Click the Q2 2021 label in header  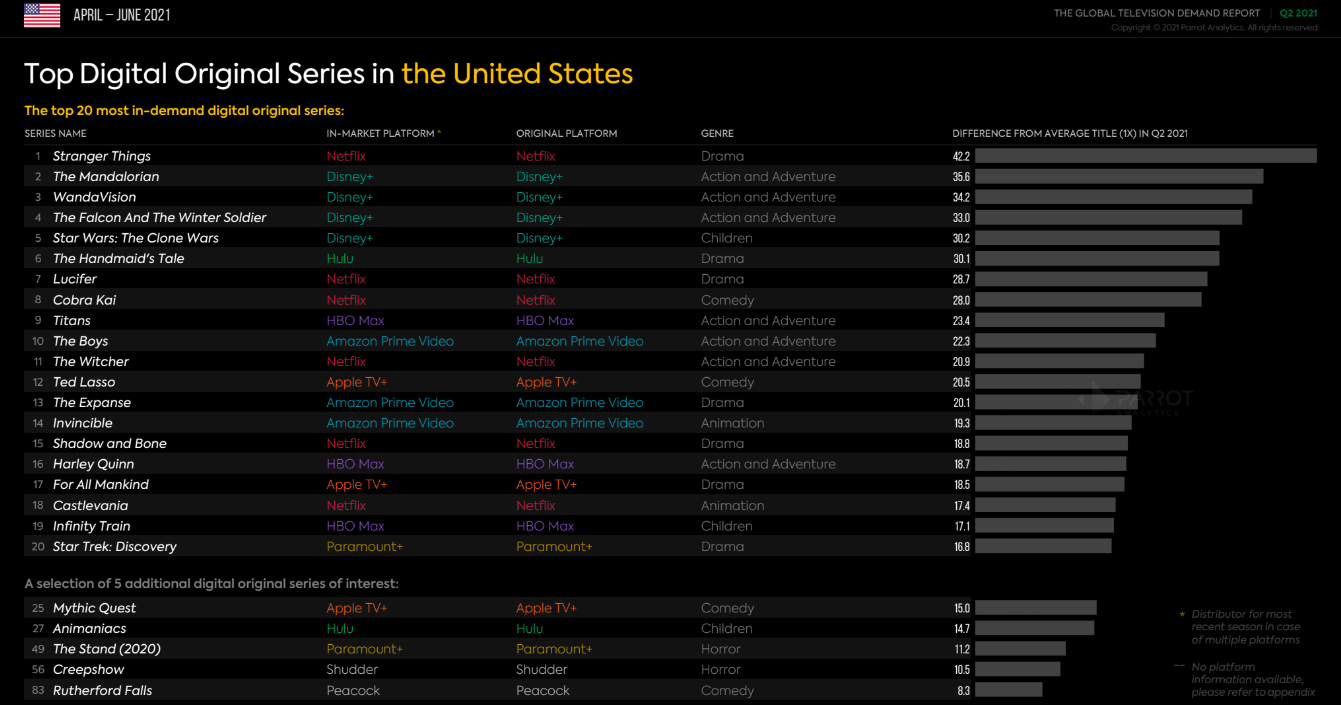1298,13
